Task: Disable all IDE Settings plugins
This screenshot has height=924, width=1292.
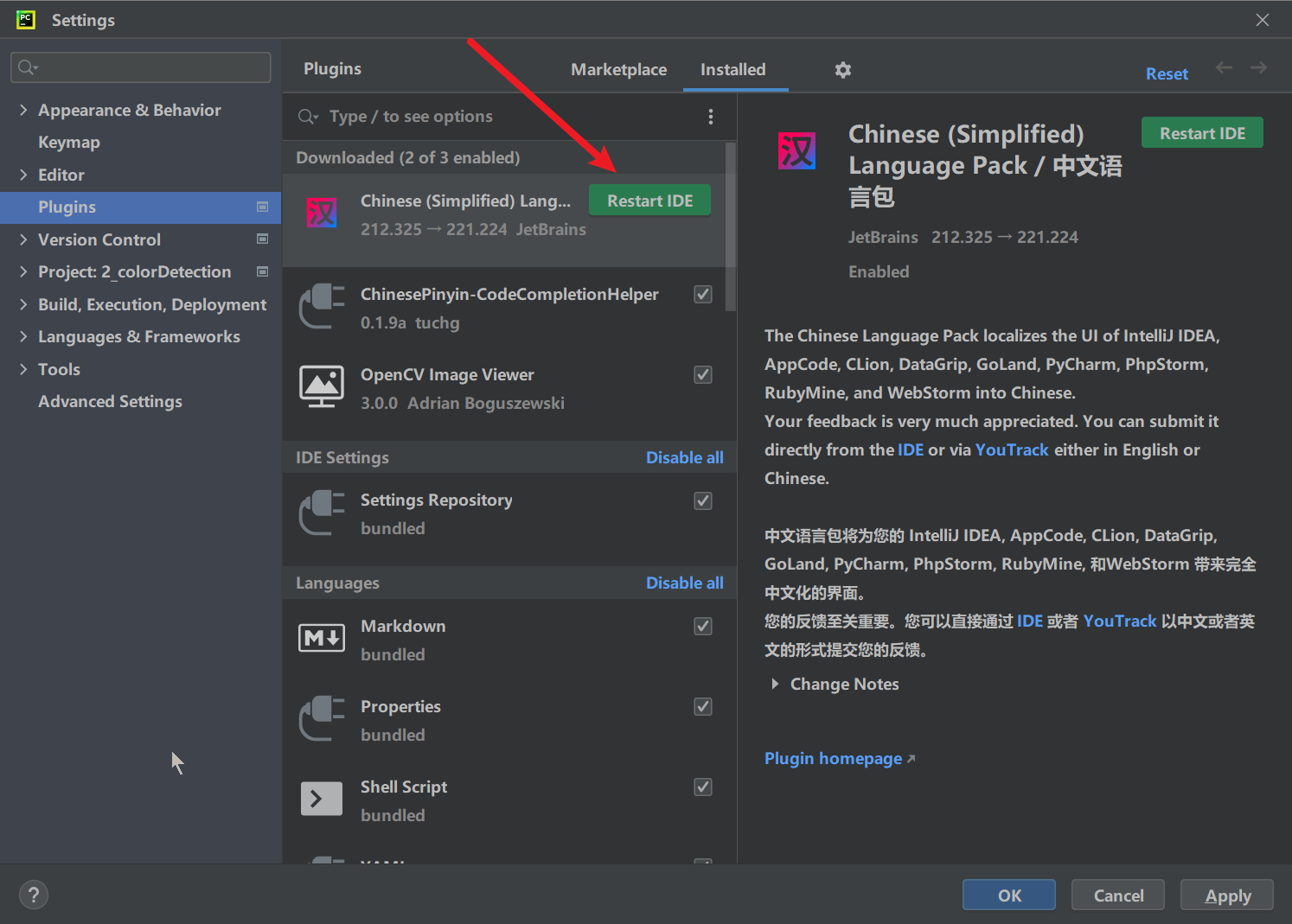Action: [x=685, y=457]
